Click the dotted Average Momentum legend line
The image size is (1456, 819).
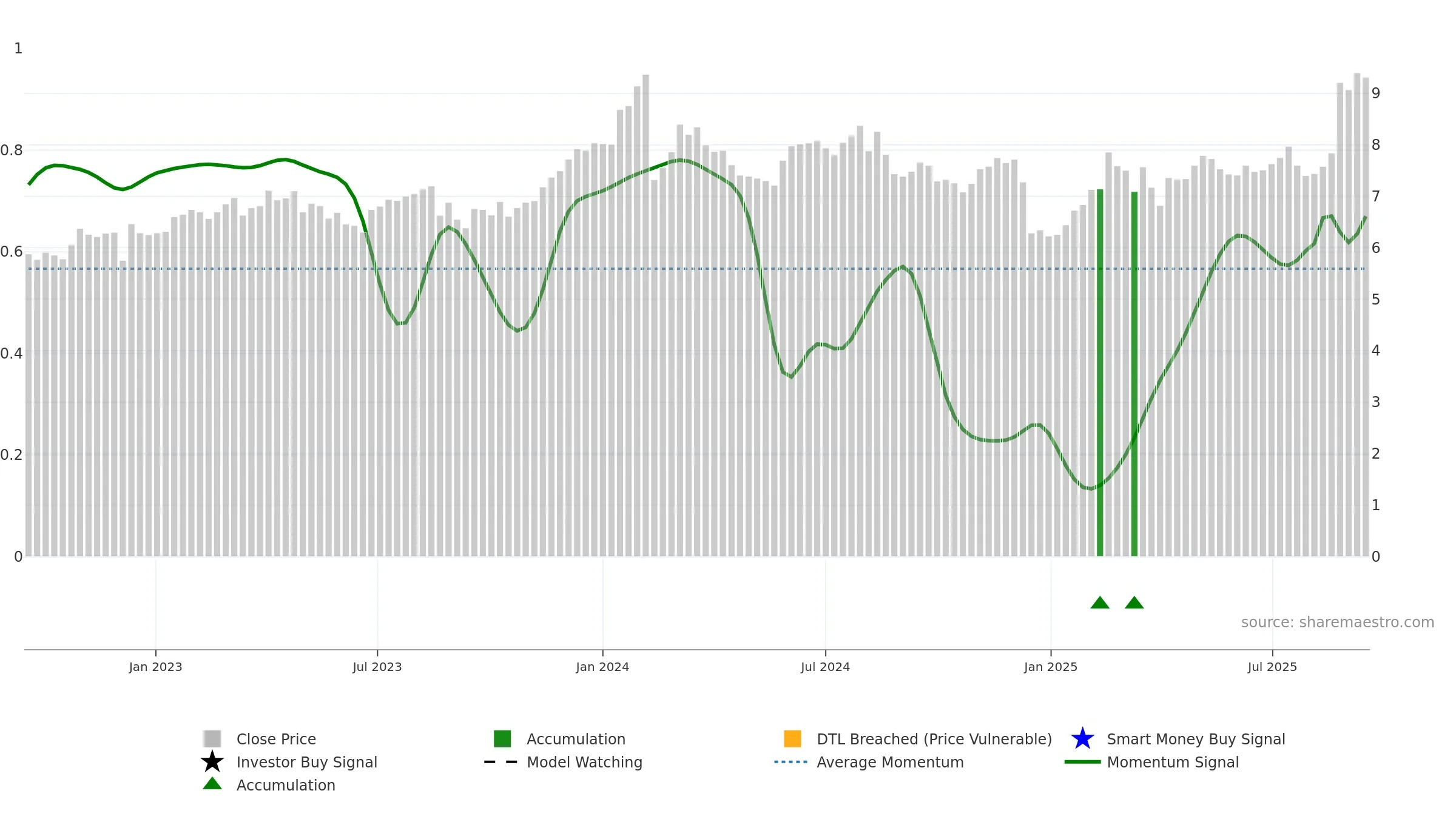click(791, 762)
